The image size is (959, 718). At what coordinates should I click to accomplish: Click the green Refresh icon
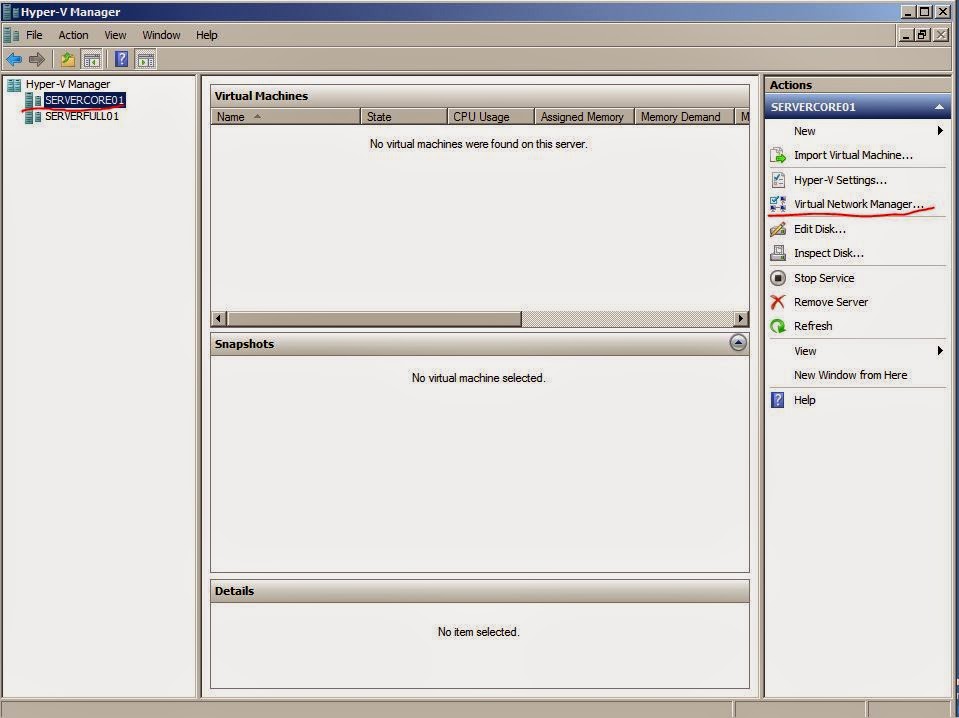pyautogui.click(x=778, y=326)
